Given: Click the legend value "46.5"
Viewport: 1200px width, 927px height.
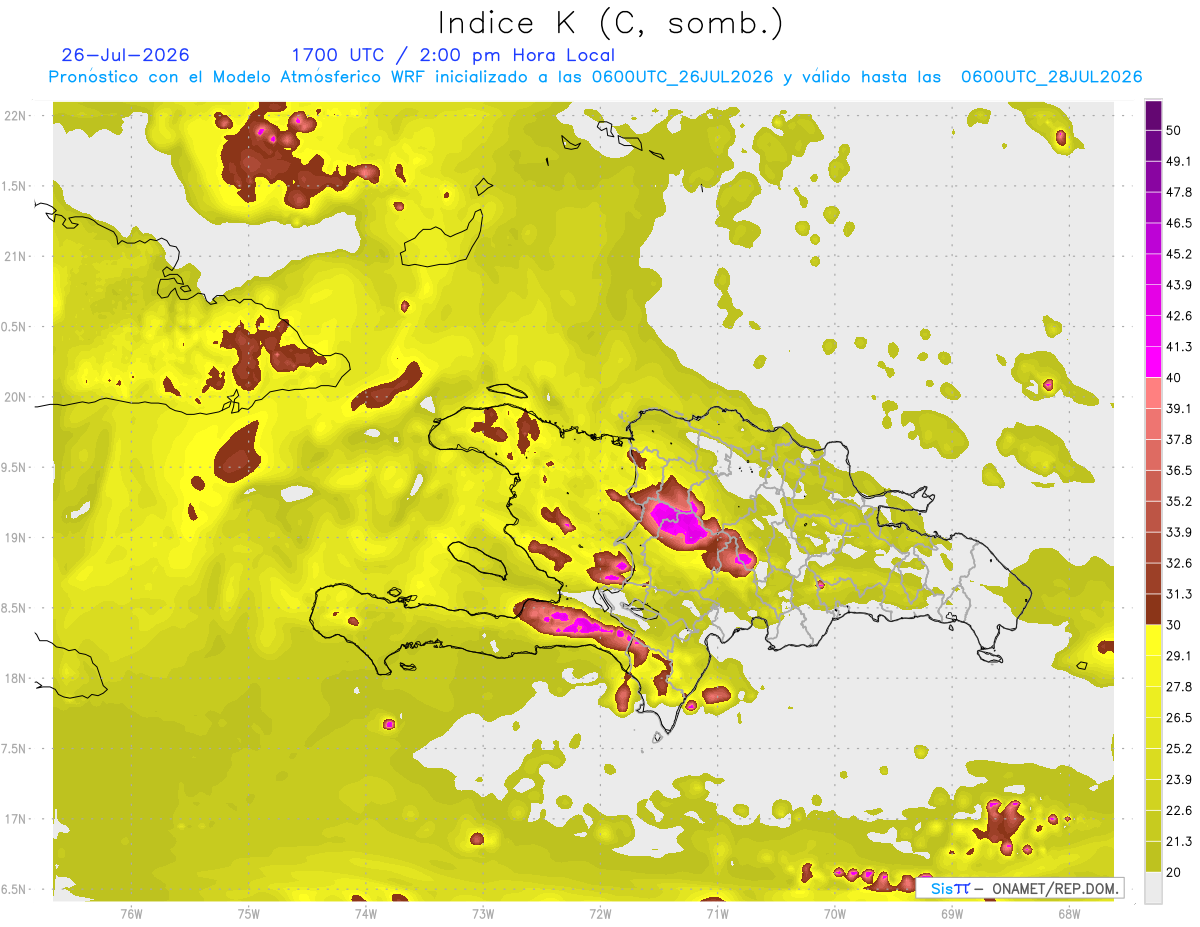Looking at the screenshot, I should click(1179, 223).
